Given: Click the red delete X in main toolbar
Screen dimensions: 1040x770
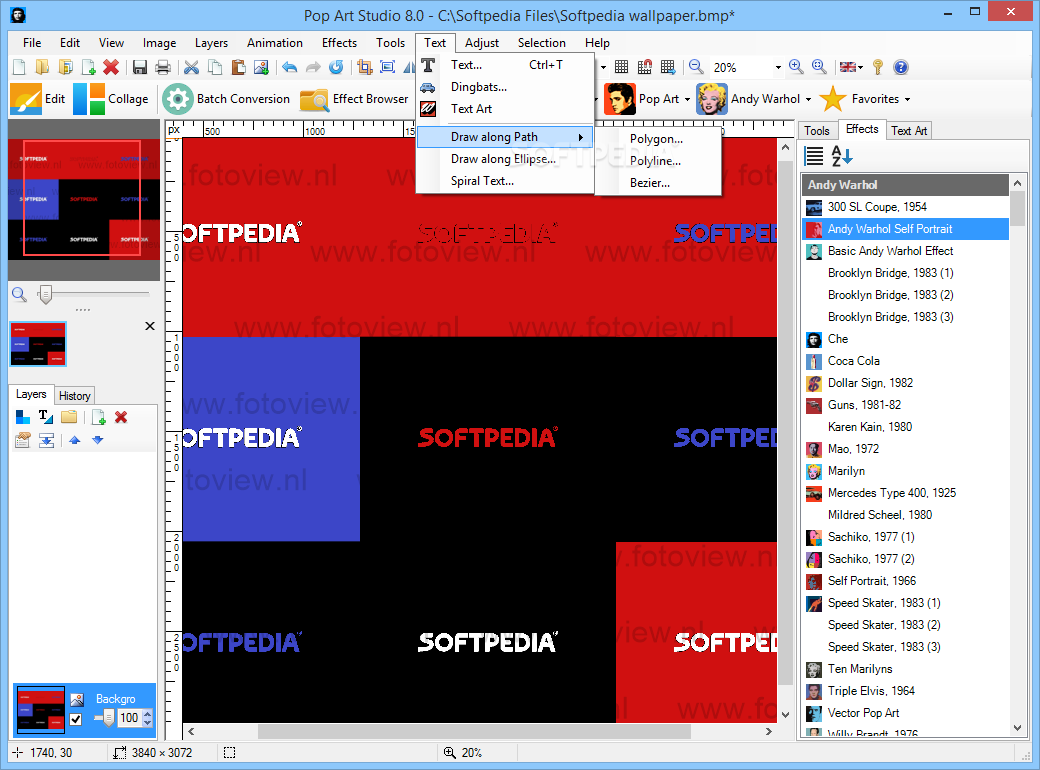Looking at the screenshot, I should point(111,67).
